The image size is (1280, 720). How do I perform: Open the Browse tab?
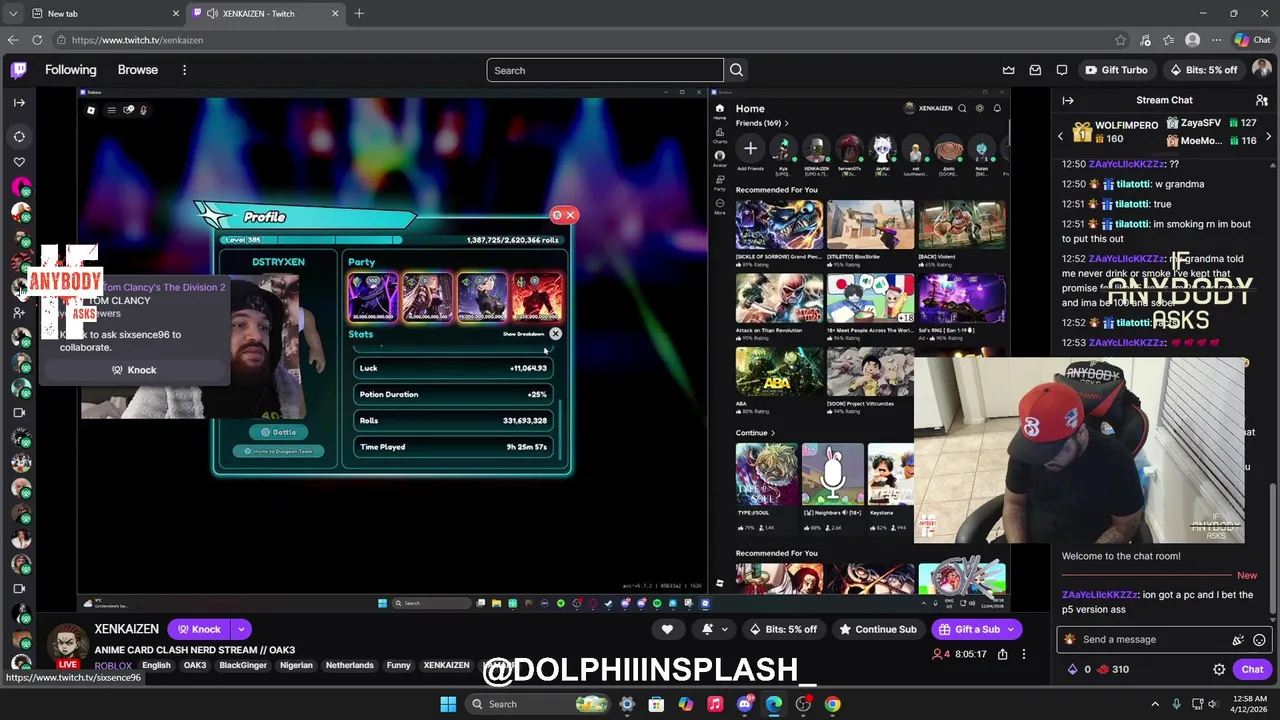(138, 70)
